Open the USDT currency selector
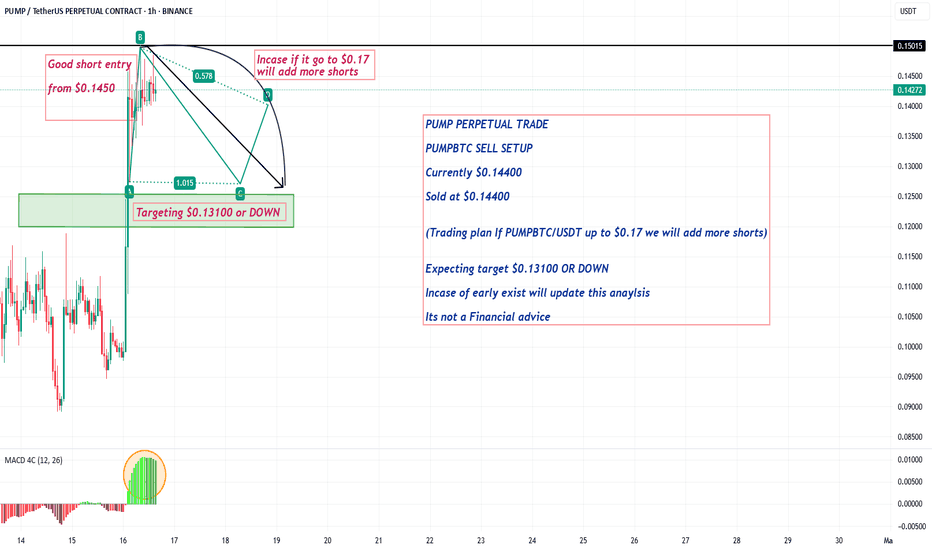This screenshot has height=550, width=932. pyautogui.click(x=908, y=11)
